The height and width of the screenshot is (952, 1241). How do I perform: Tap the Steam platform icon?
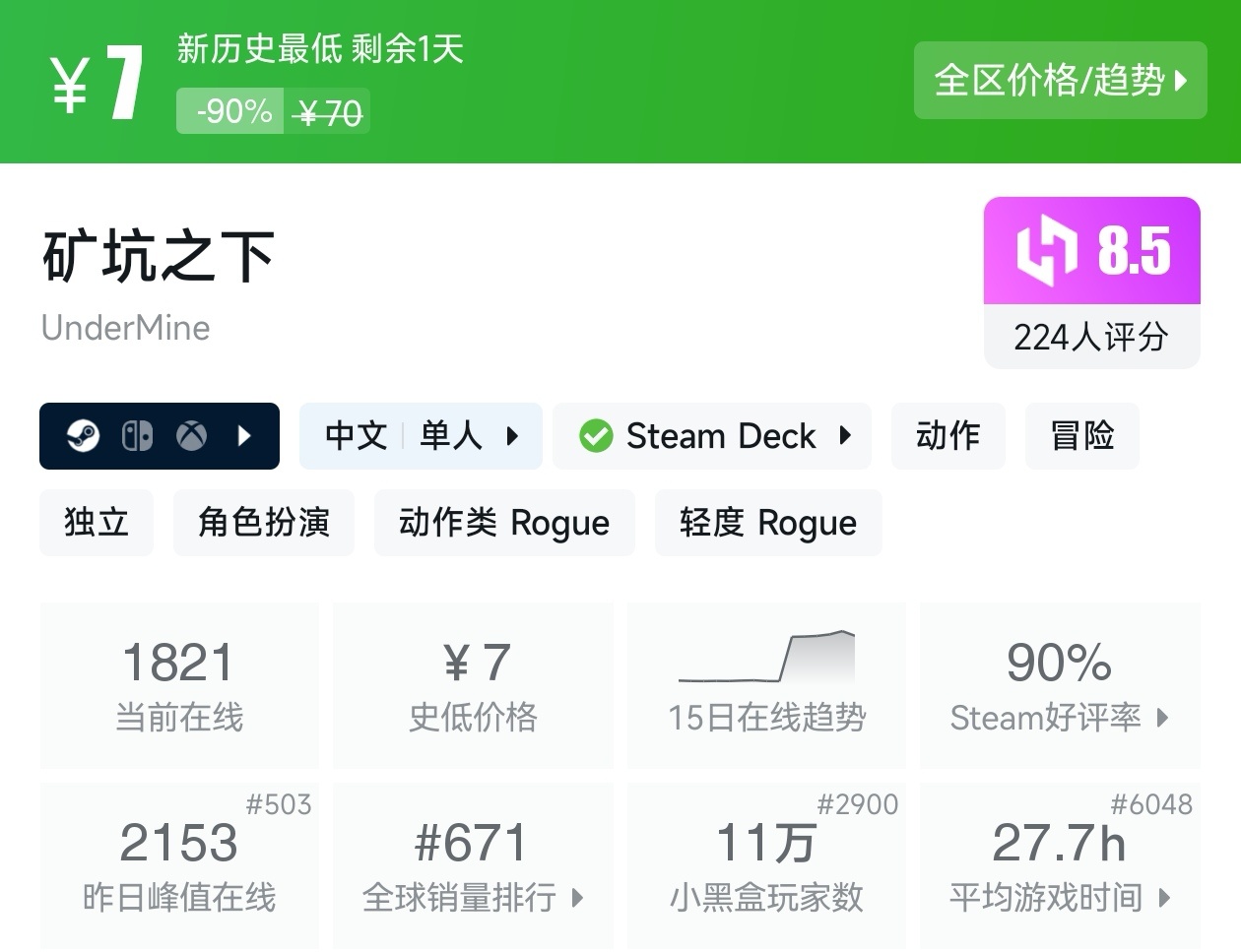tap(84, 435)
